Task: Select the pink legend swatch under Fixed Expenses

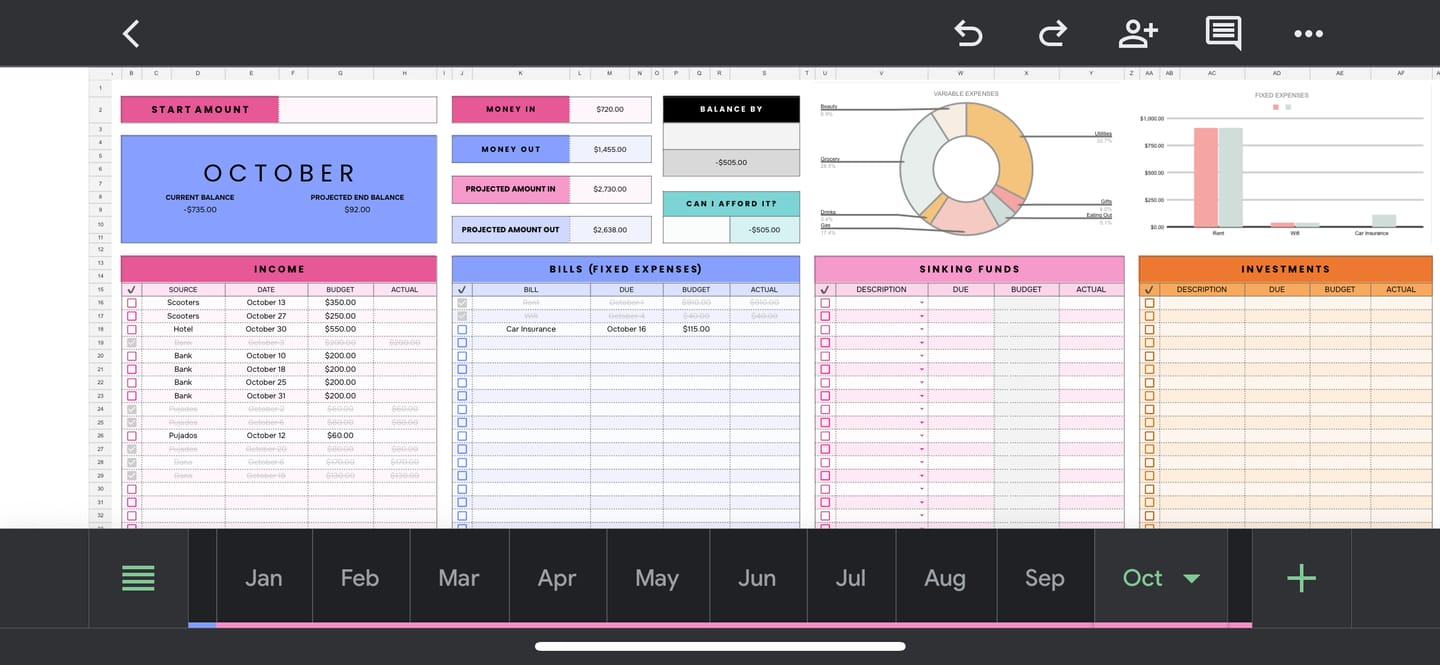Action: (1276, 106)
